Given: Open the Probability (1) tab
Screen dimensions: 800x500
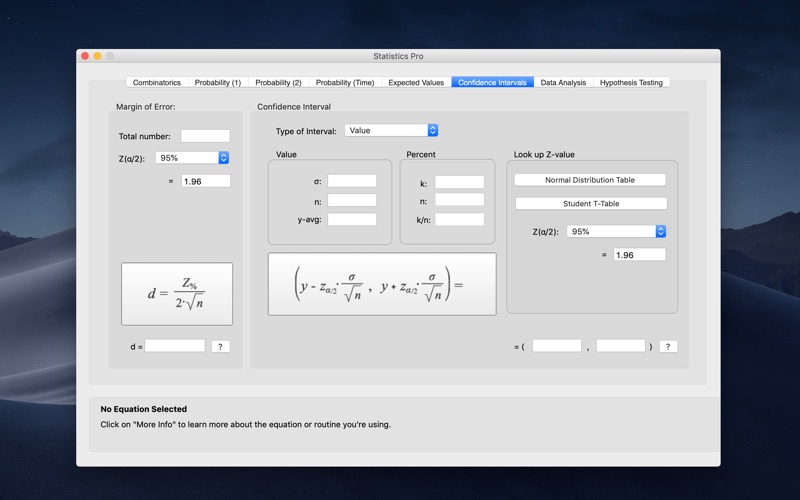Looking at the screenshot, I should (x=218, y=82).
